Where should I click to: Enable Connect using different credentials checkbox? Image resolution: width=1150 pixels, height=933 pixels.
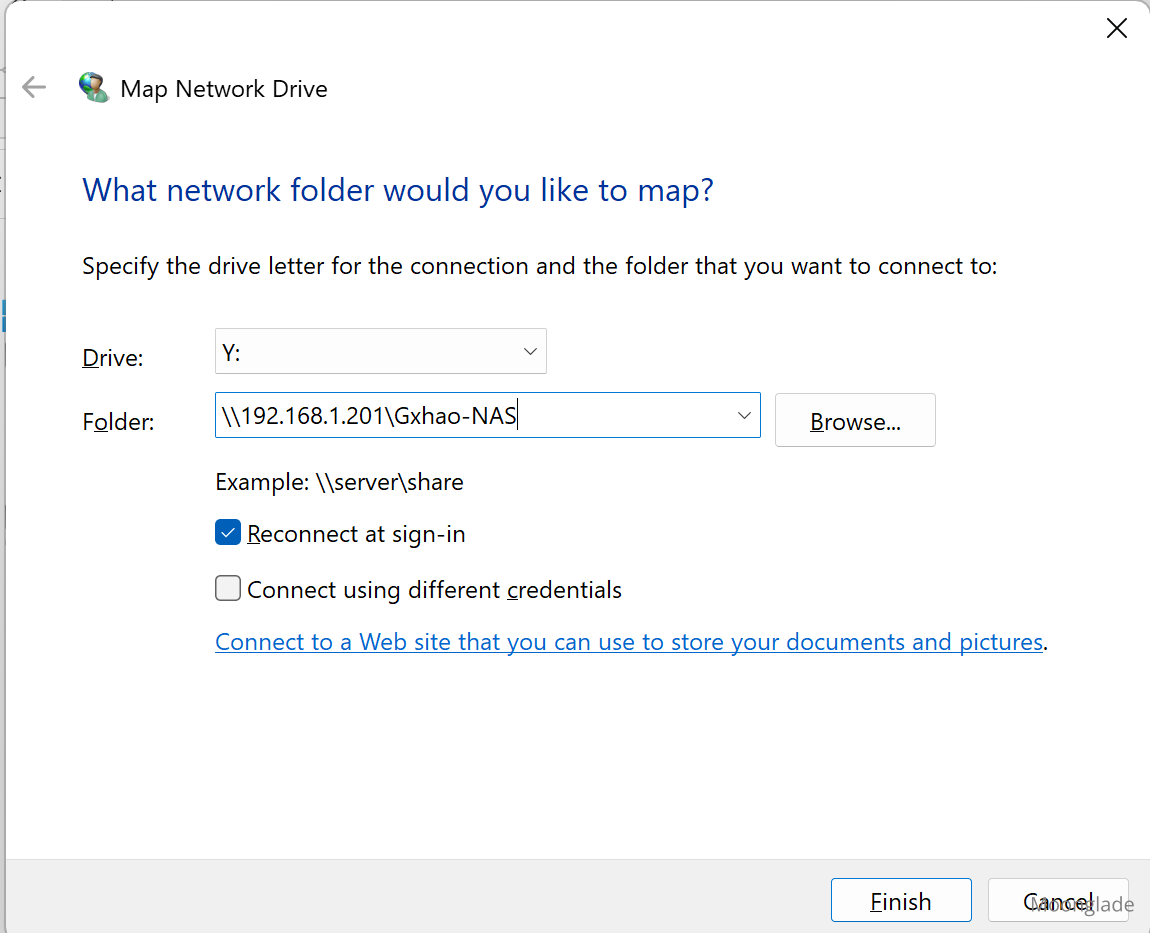coord(228,589)
